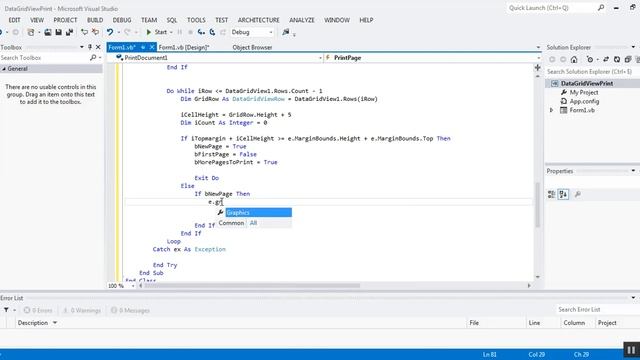
Task: Select the DataGridViewPrint project node
Action: pos(587,83)
